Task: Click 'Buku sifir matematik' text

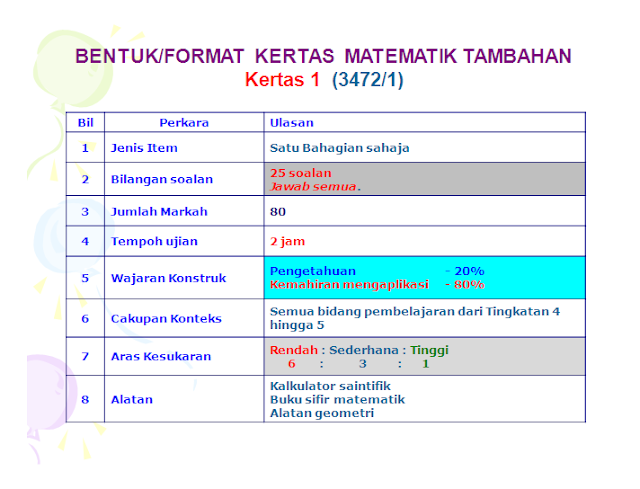Action: pyautogui.click(x=337, y=400)
